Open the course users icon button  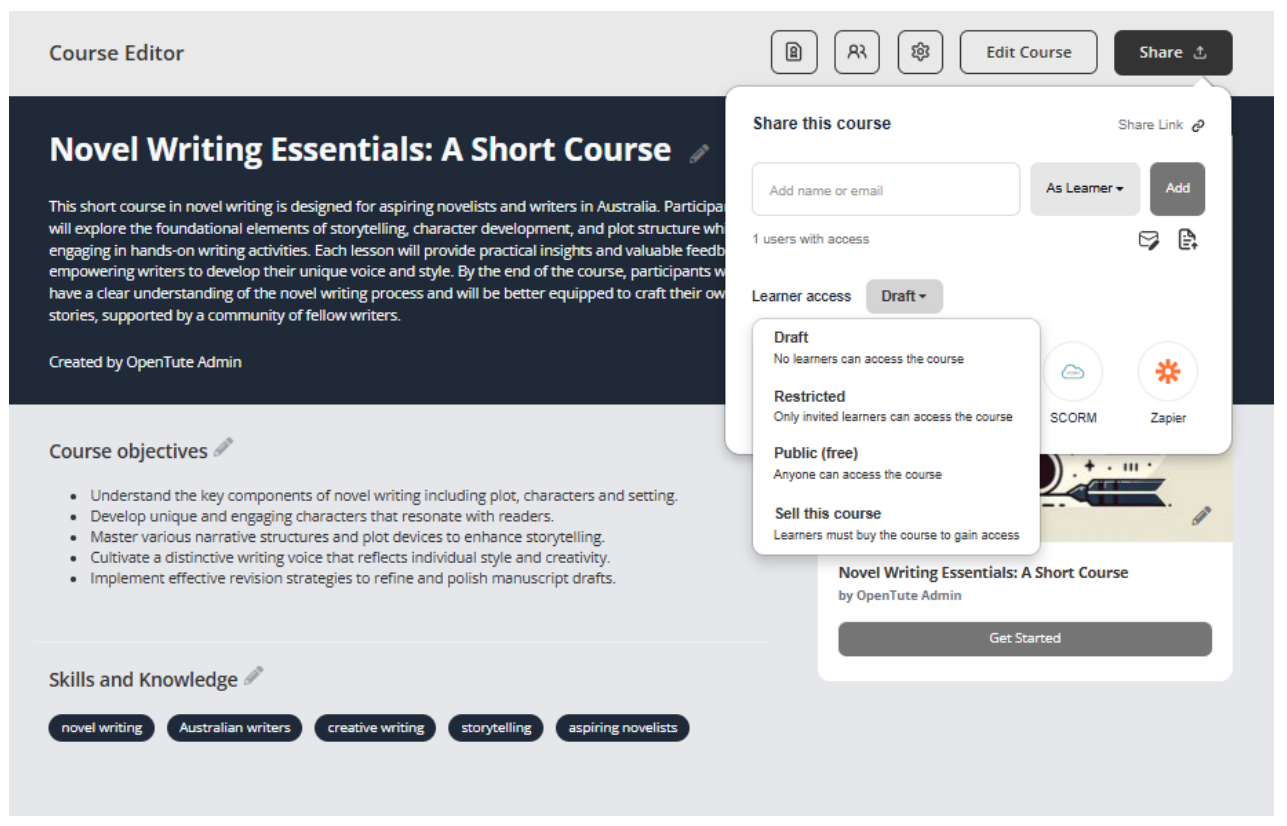coord(857,53)
